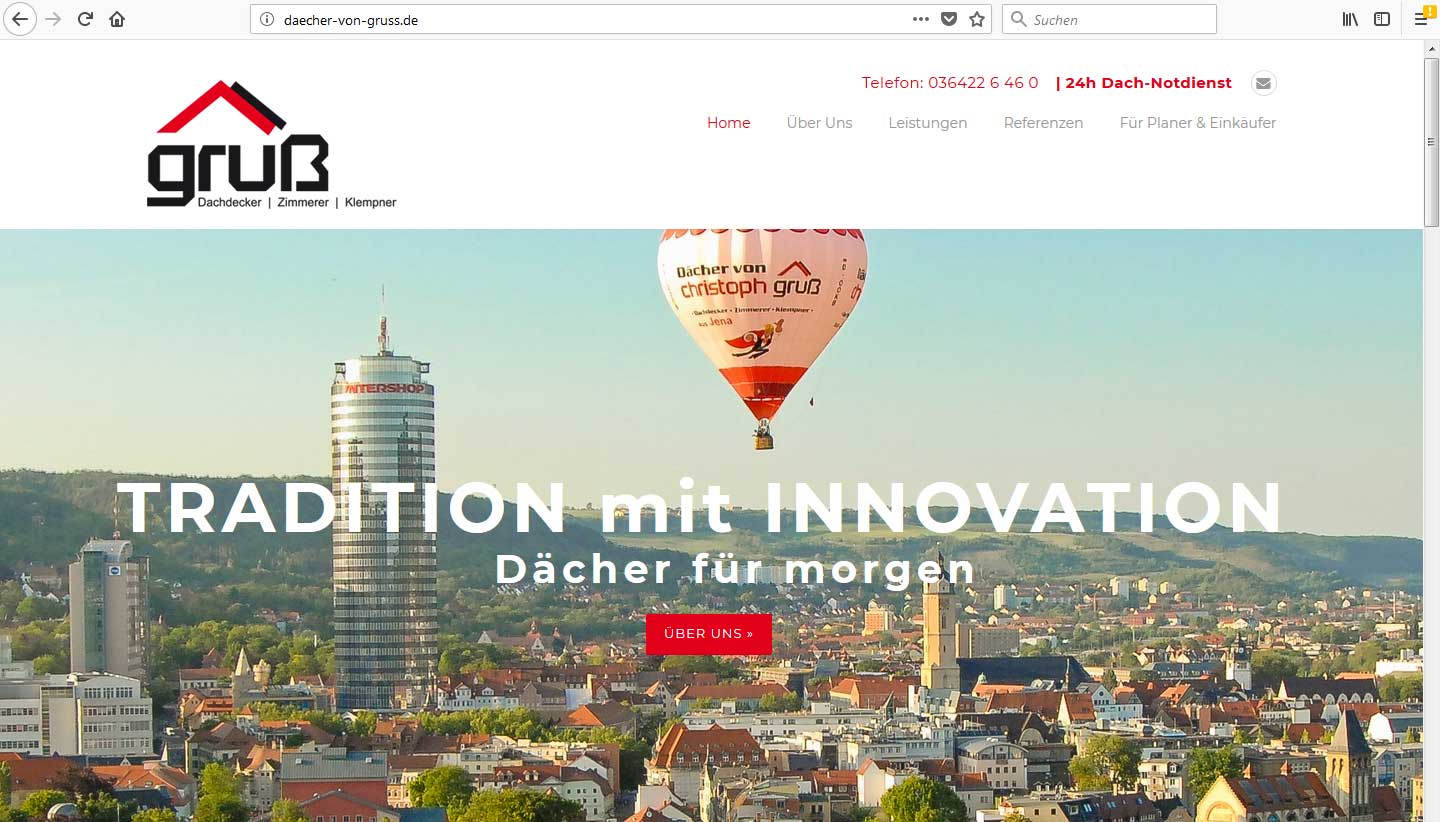
Task: Go to the Referenzen page
Action: click(x=1043, y=123)
